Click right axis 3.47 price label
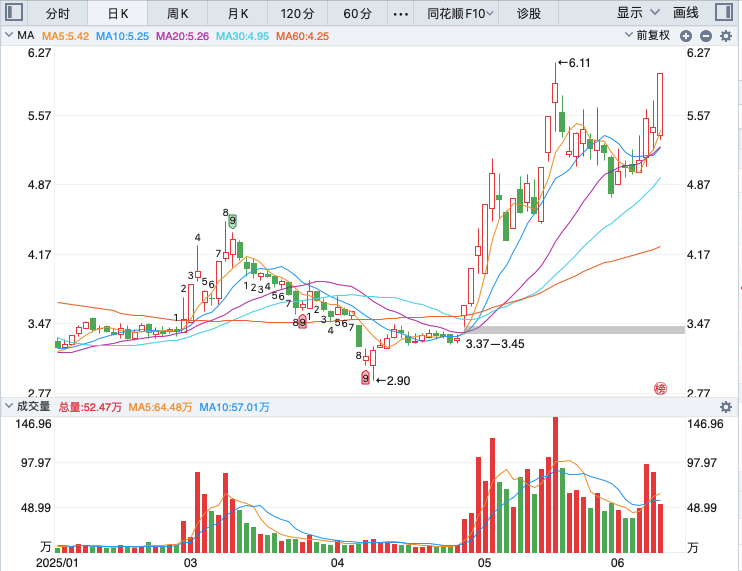This screenshot has height=571, width=742. pyautogui.click(x=698, y=324)
